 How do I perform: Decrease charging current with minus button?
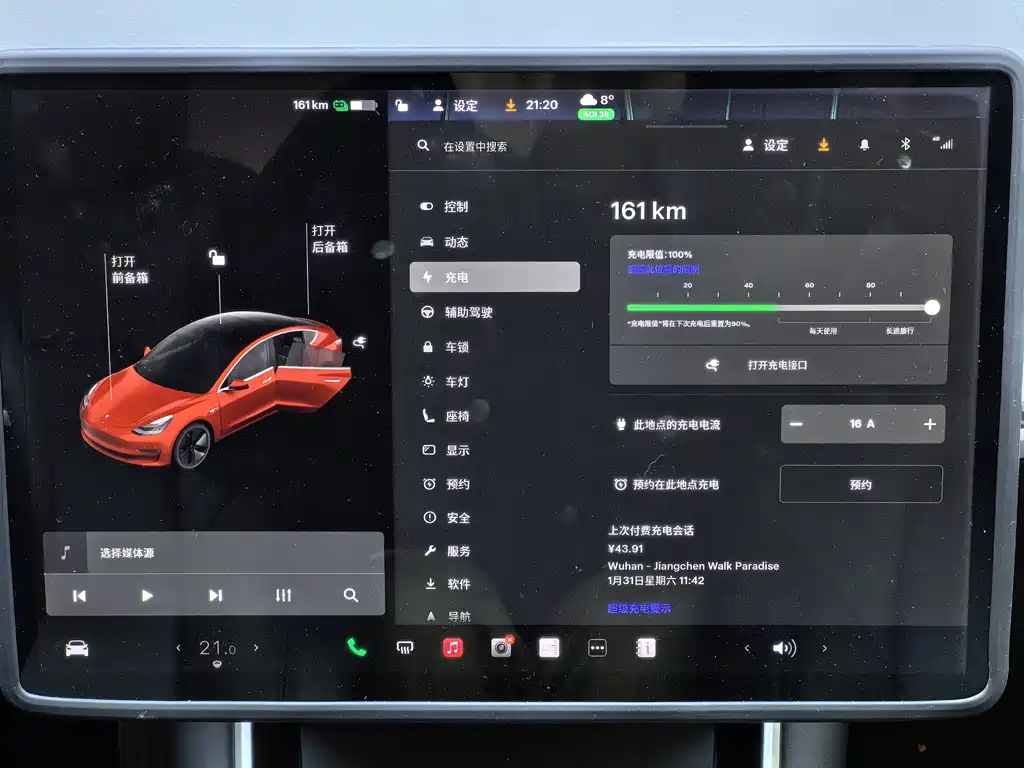coord(796,424)
